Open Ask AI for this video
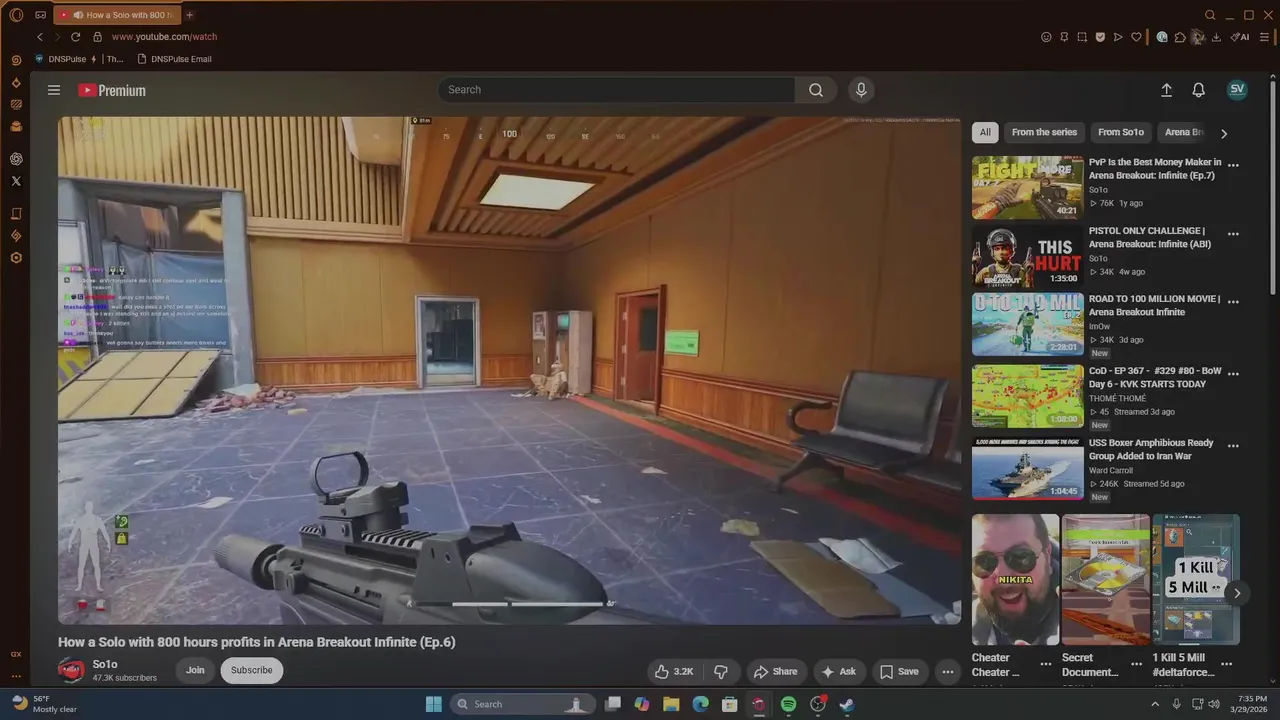1280x720 pixels. [x=838, y=671]
